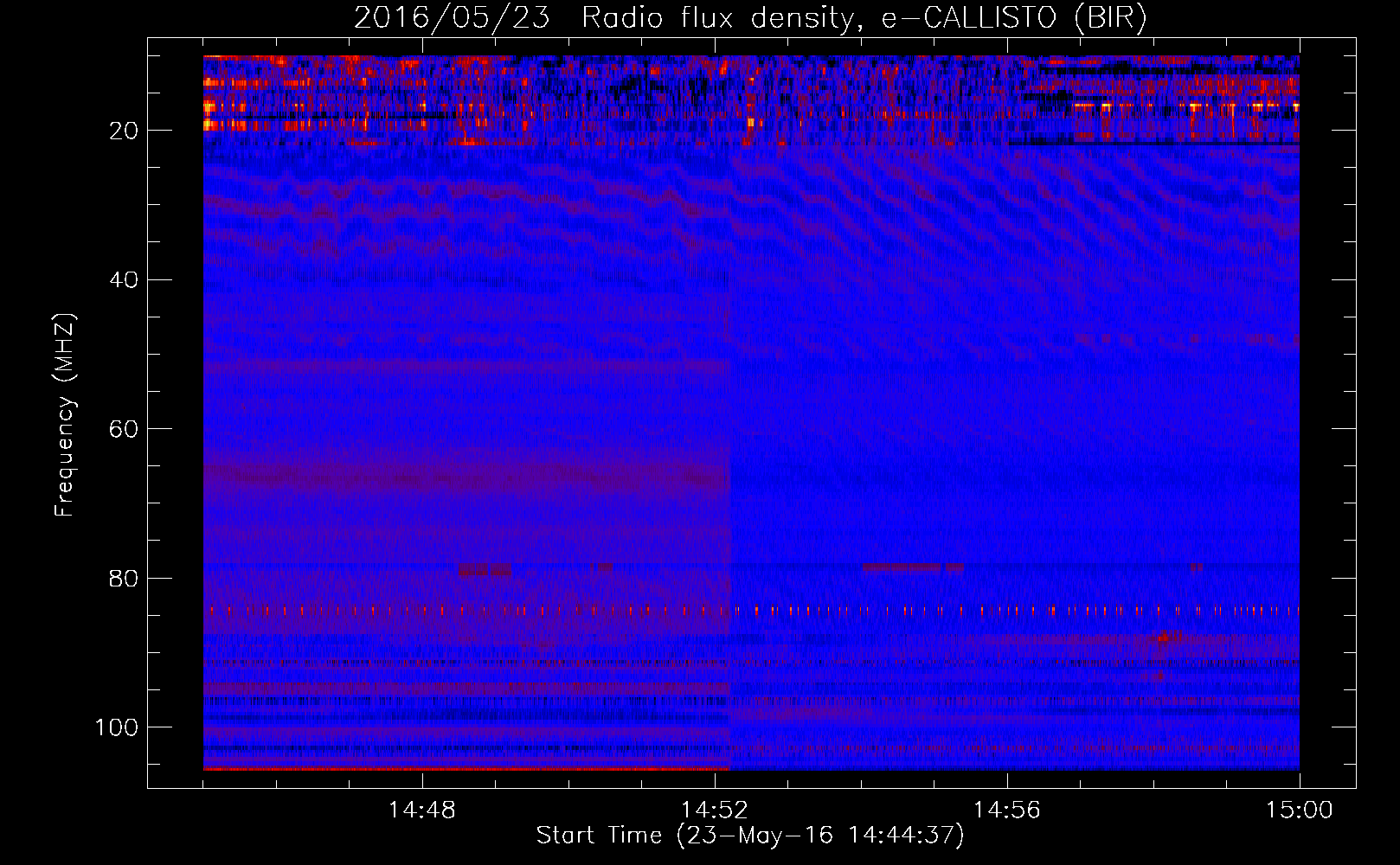The width and height of the screenshot is (1400, 865).
Task: Click the 'Start Time (23-May-16 14:44:37)' label
Action: point(750,836)
